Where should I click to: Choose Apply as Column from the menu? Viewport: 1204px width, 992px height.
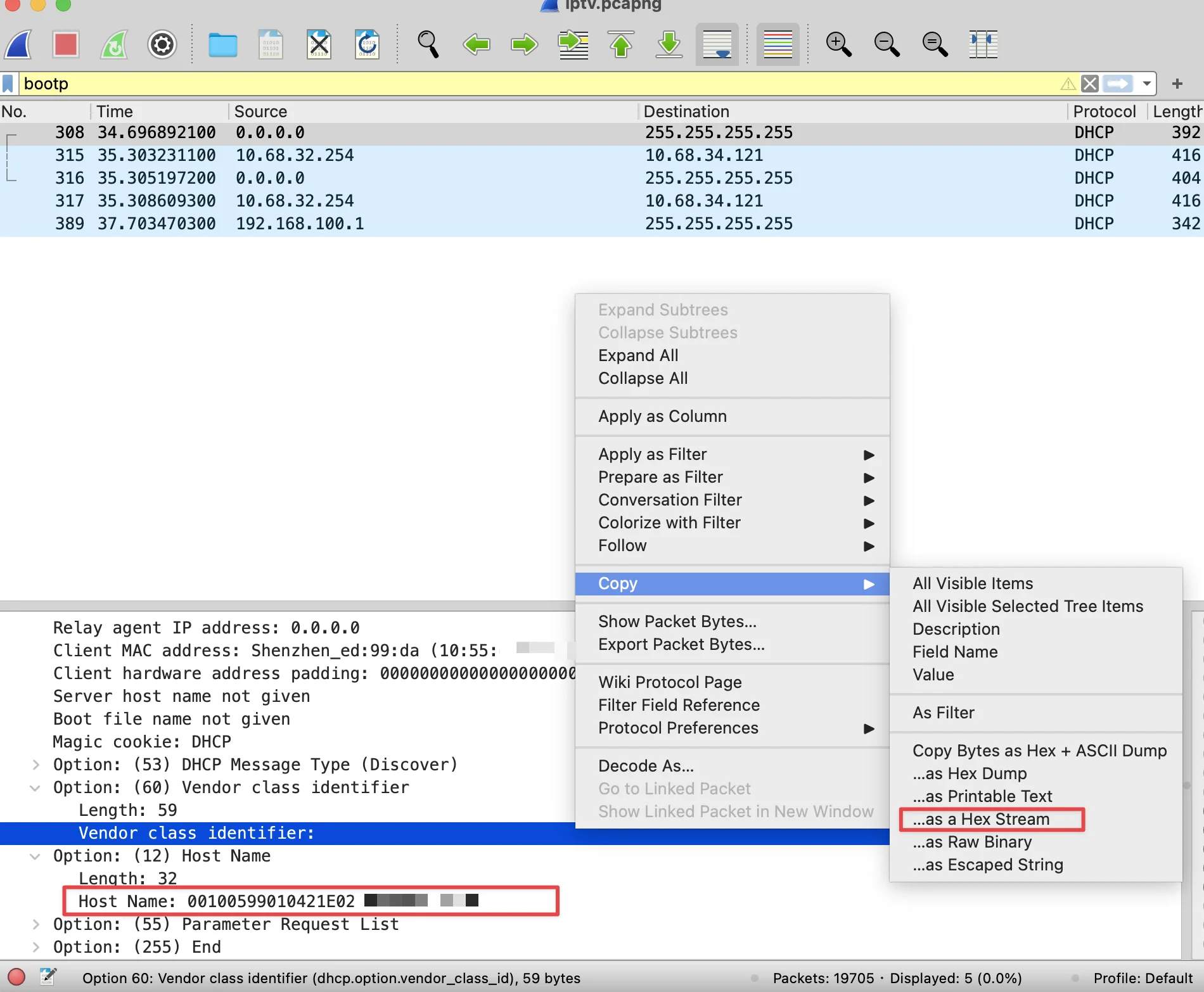(x=662, y=416)
